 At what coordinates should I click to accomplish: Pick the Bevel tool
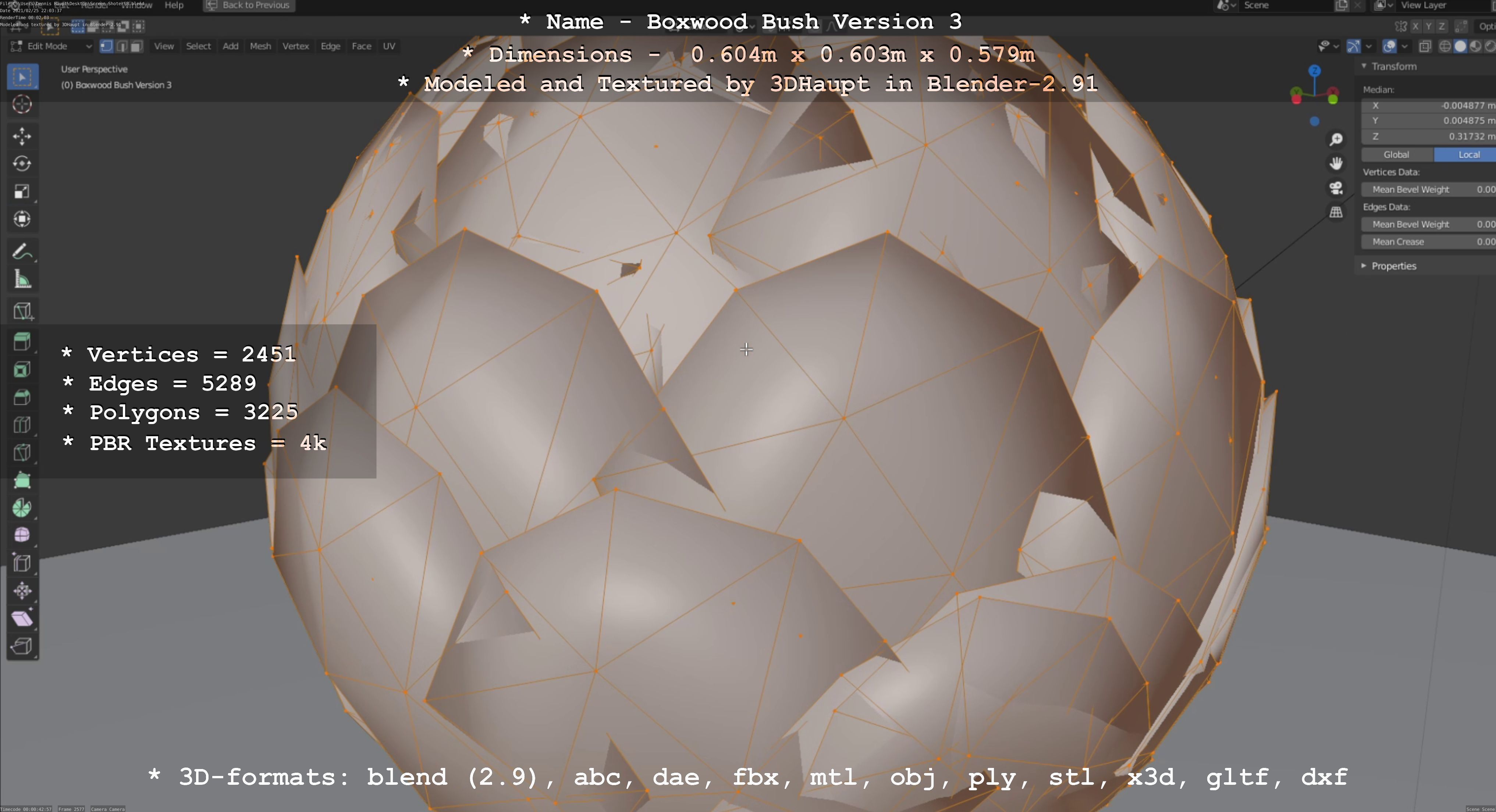coord(23,398)
